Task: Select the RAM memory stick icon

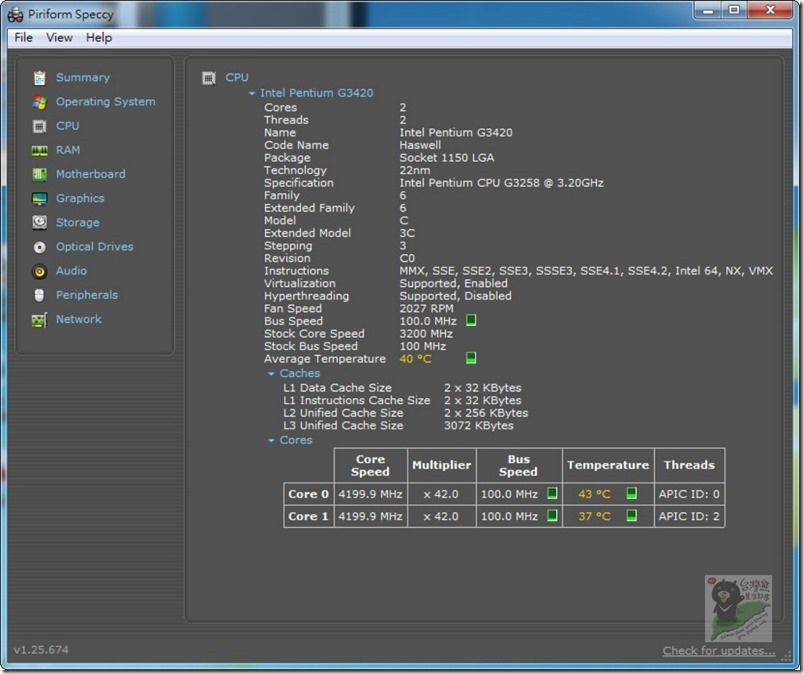Action: [x=39, y=150]
